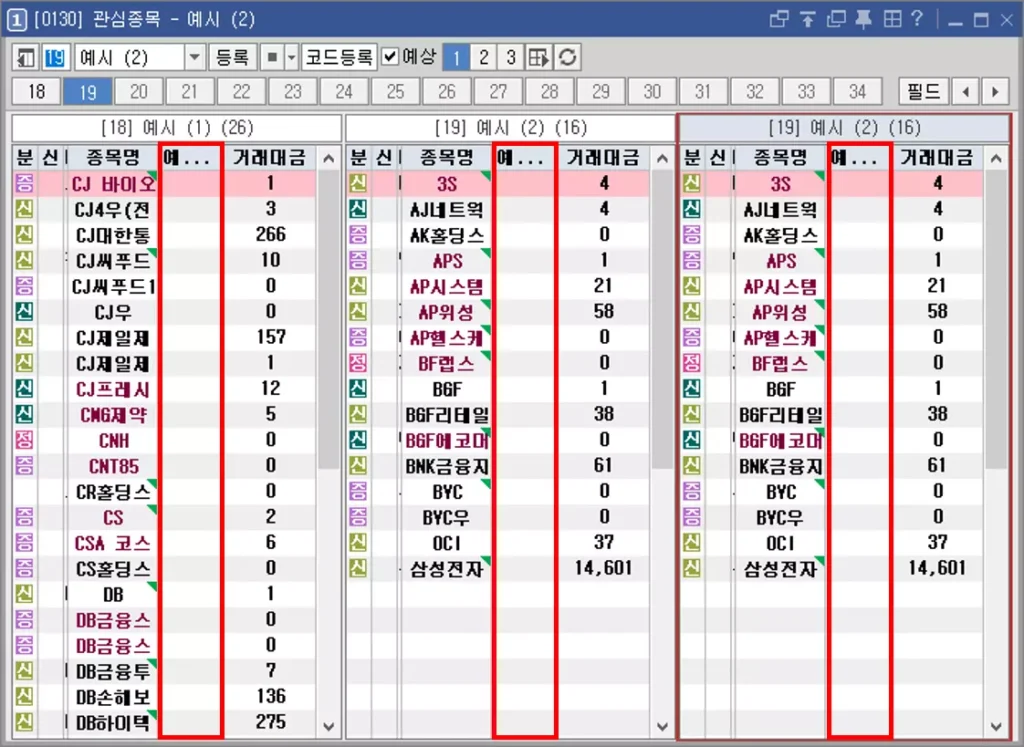
Task: Click 거래대금 column header in left panel
Action: (x=270, y=157)
